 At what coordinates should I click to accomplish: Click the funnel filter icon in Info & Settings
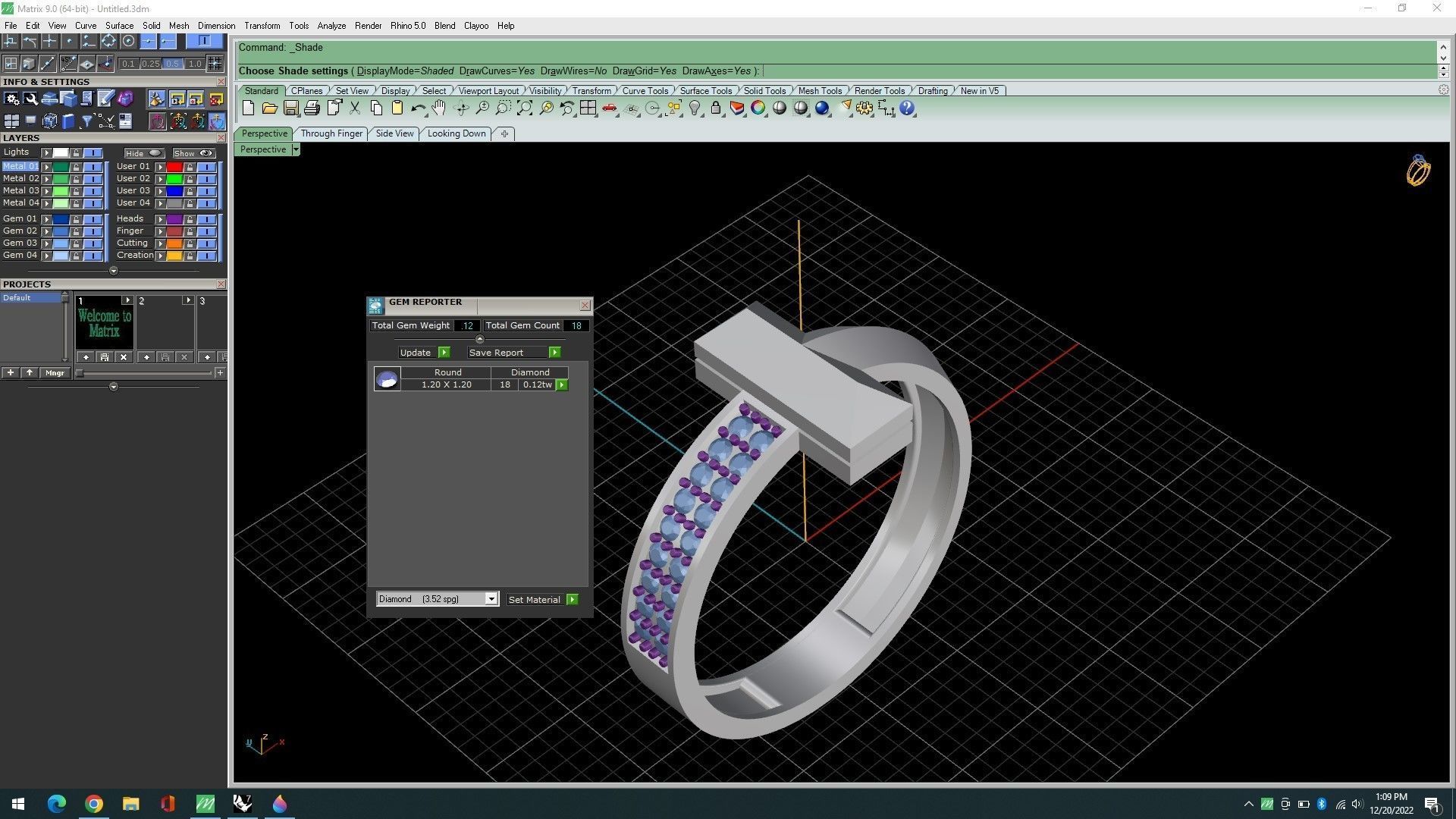point(87,121)
